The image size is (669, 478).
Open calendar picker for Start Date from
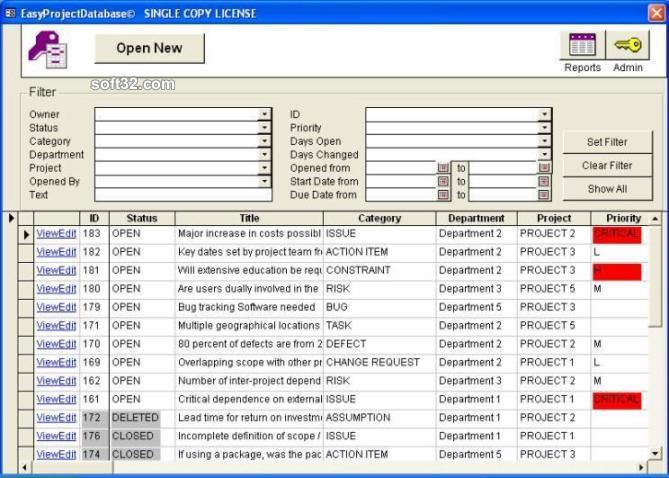(443, 181)
